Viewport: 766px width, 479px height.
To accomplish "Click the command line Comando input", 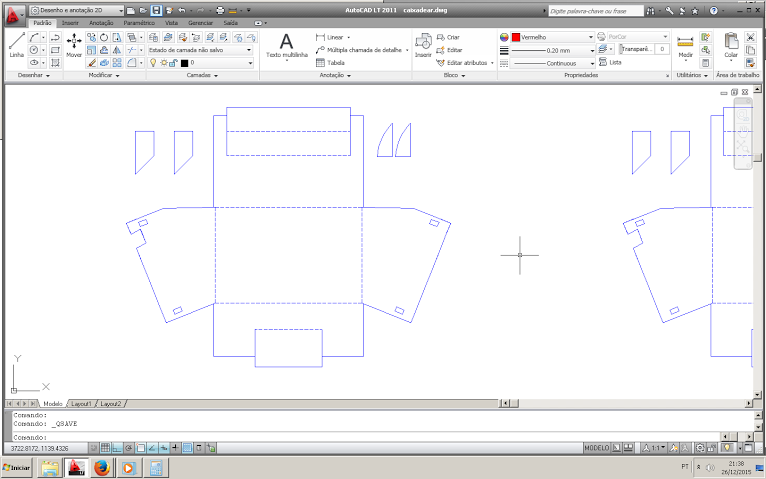I will tap(366, 437).
